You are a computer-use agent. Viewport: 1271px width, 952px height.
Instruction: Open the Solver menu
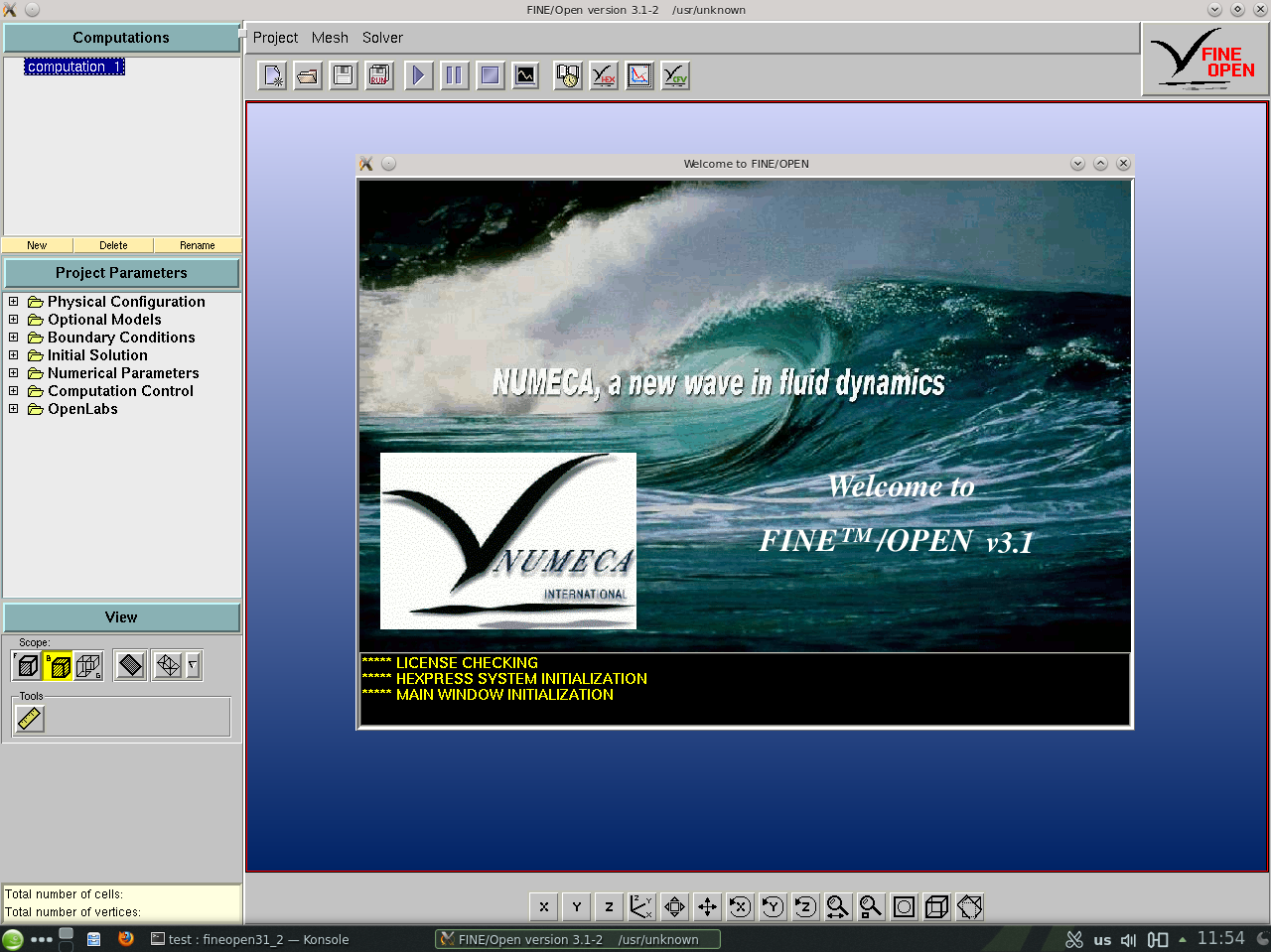382,38
